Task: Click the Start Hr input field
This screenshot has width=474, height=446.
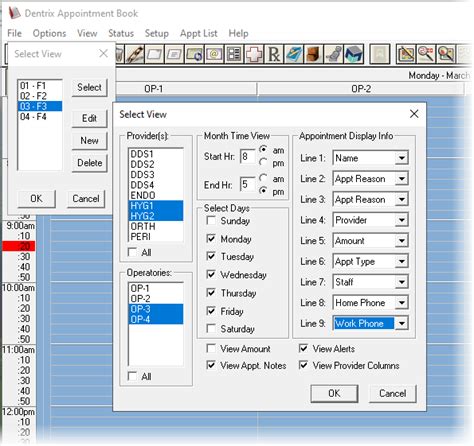Action: click(x=247, y=156)
